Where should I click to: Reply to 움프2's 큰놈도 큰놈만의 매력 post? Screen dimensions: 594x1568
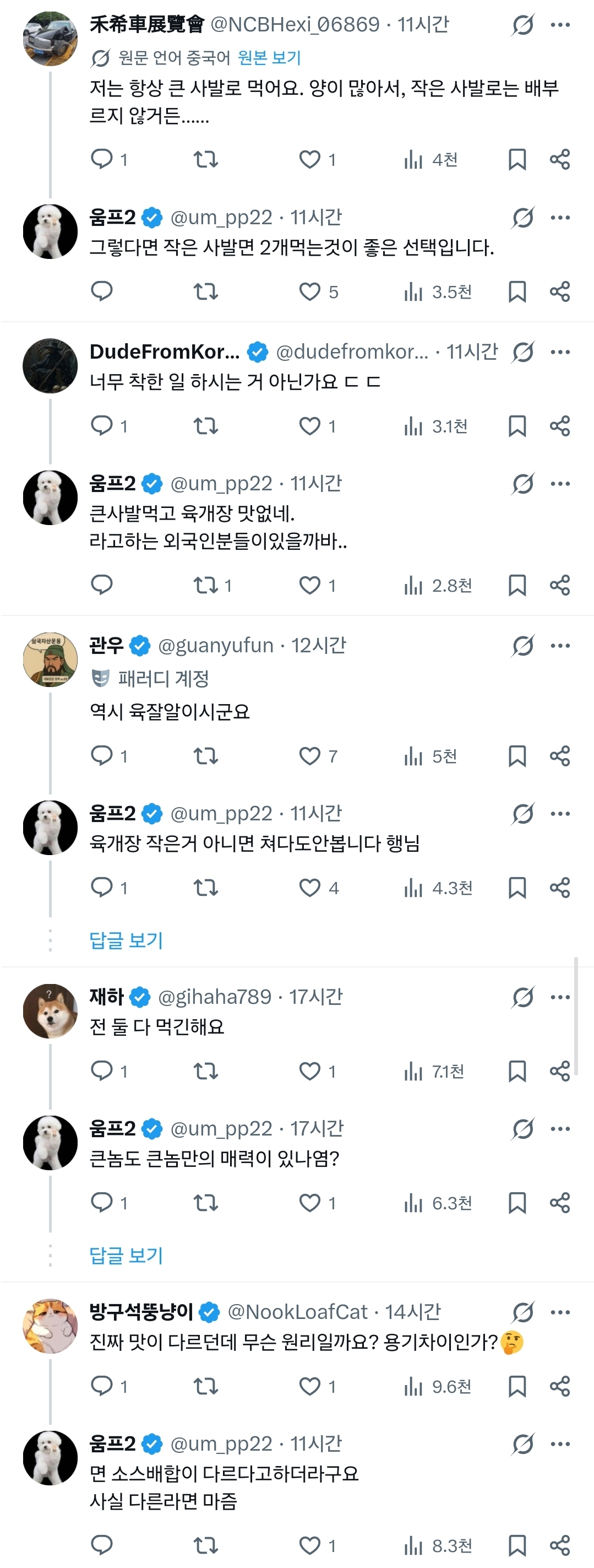click(x=101, y=1203)
